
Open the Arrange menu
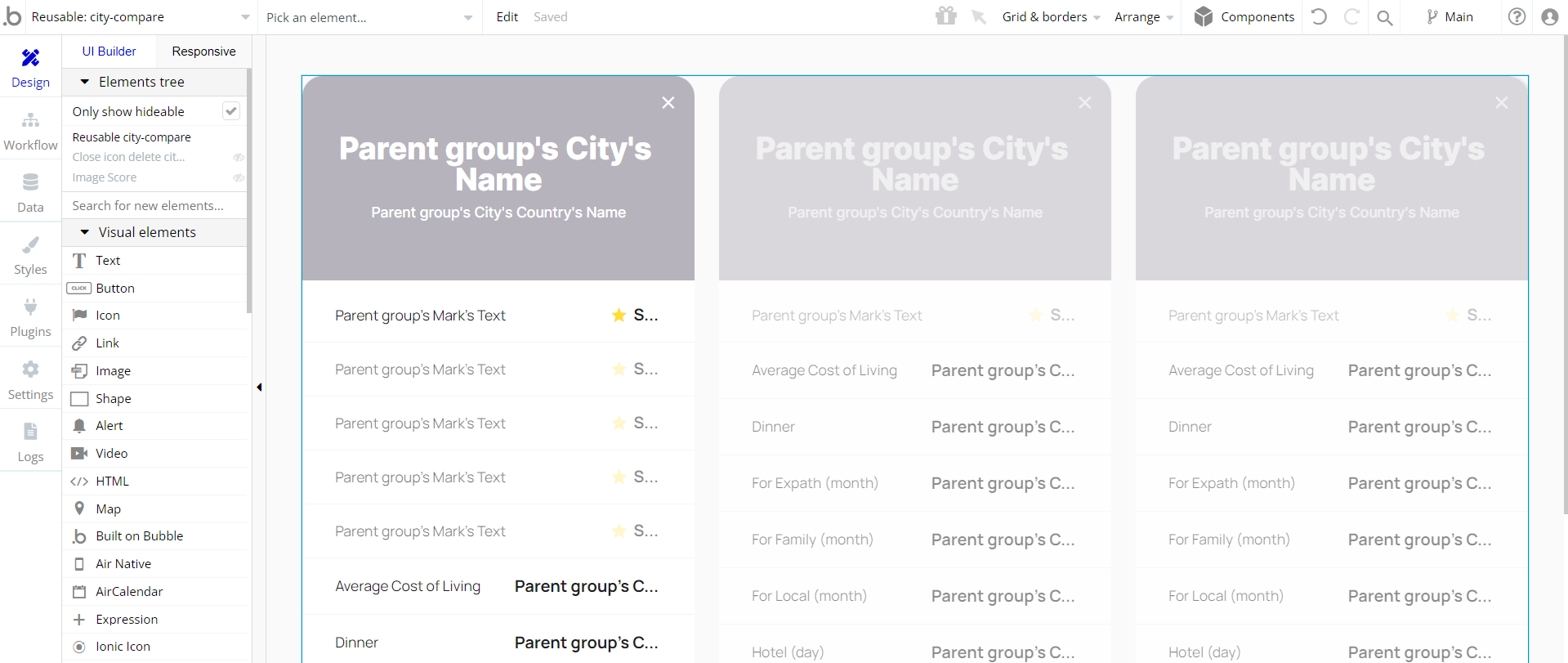1143,17
